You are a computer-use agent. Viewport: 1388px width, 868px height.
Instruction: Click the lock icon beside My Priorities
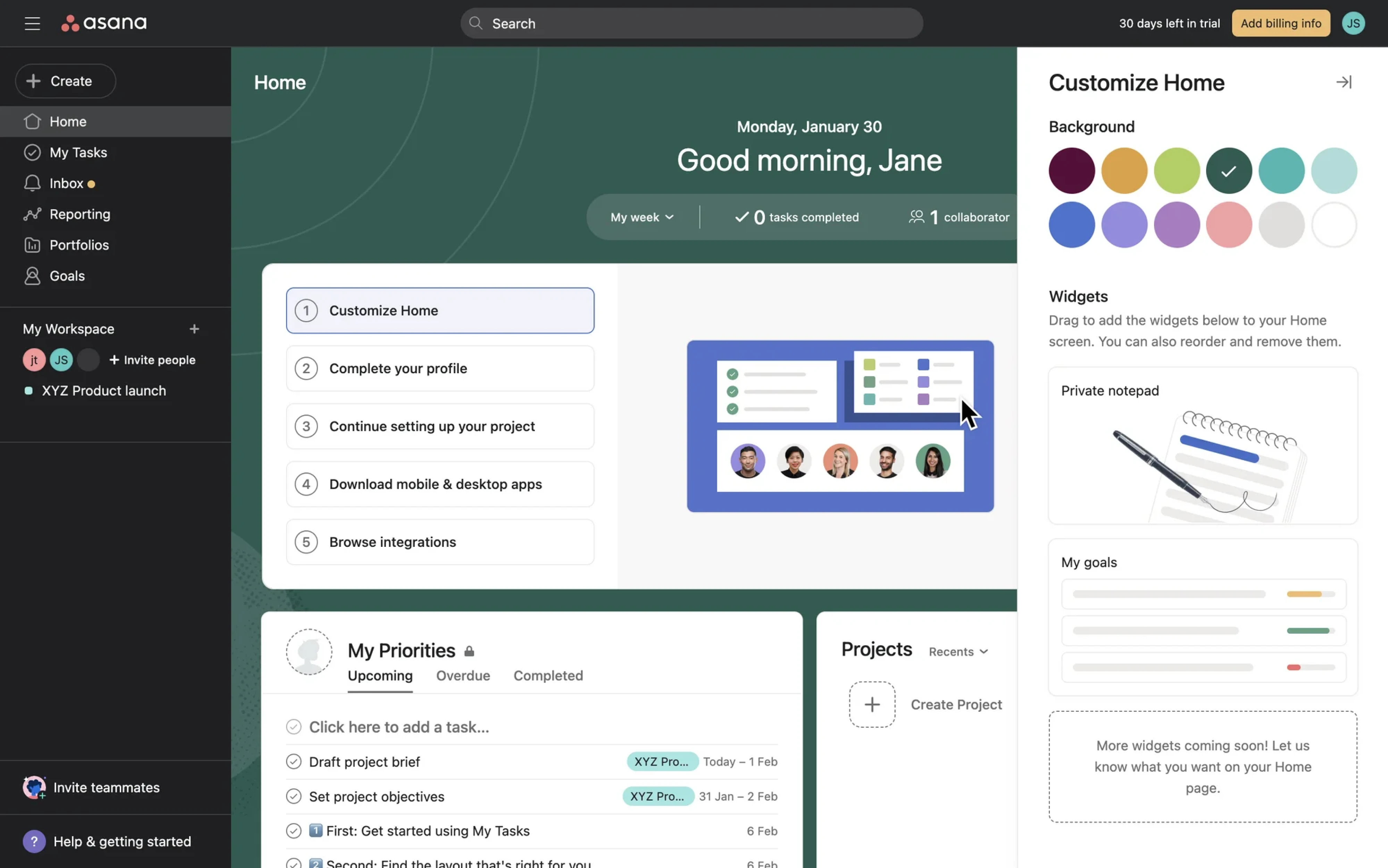pyautogui.click(x=469, y=651)
